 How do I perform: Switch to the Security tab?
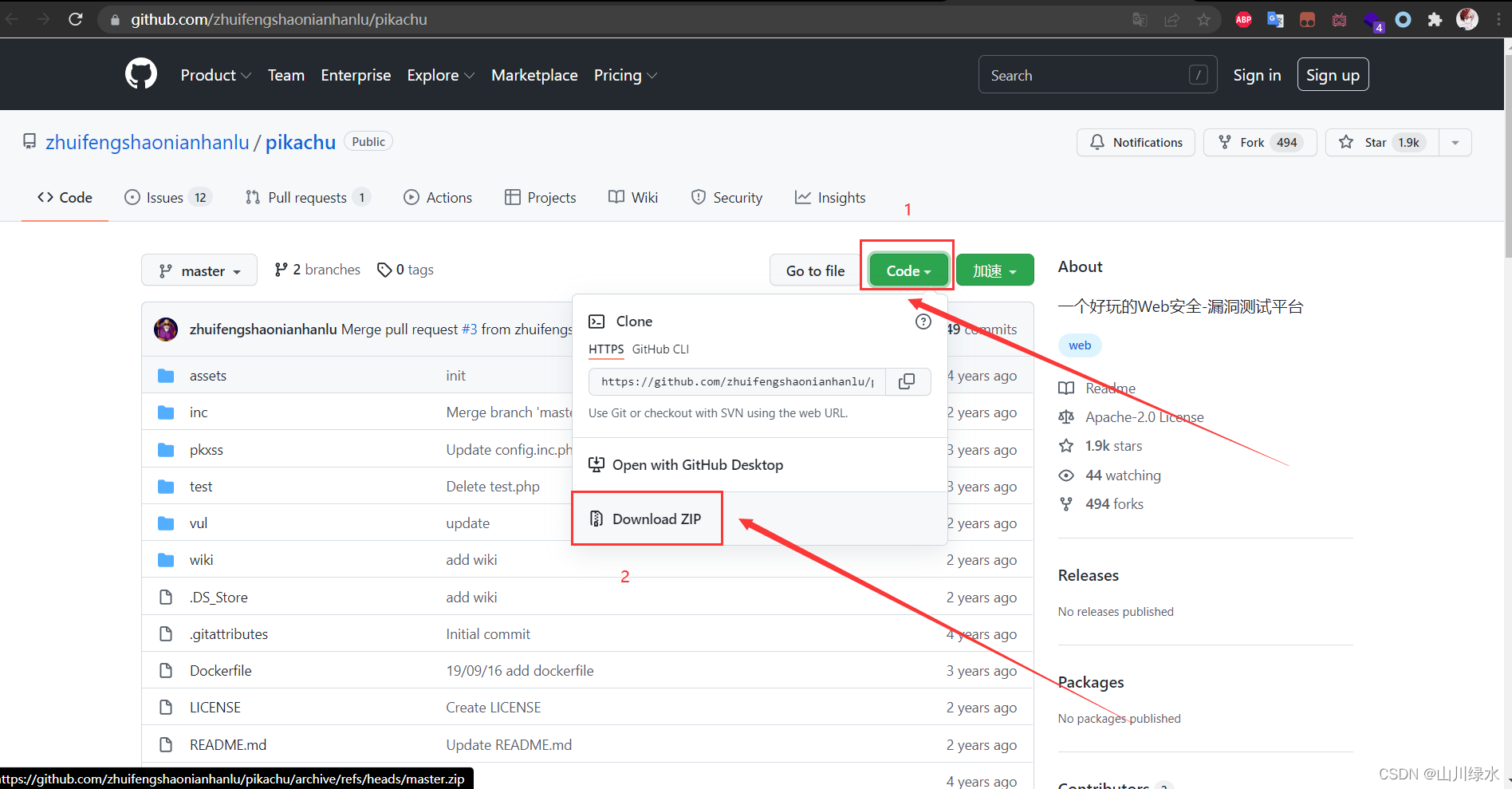(x=726, y=197)
